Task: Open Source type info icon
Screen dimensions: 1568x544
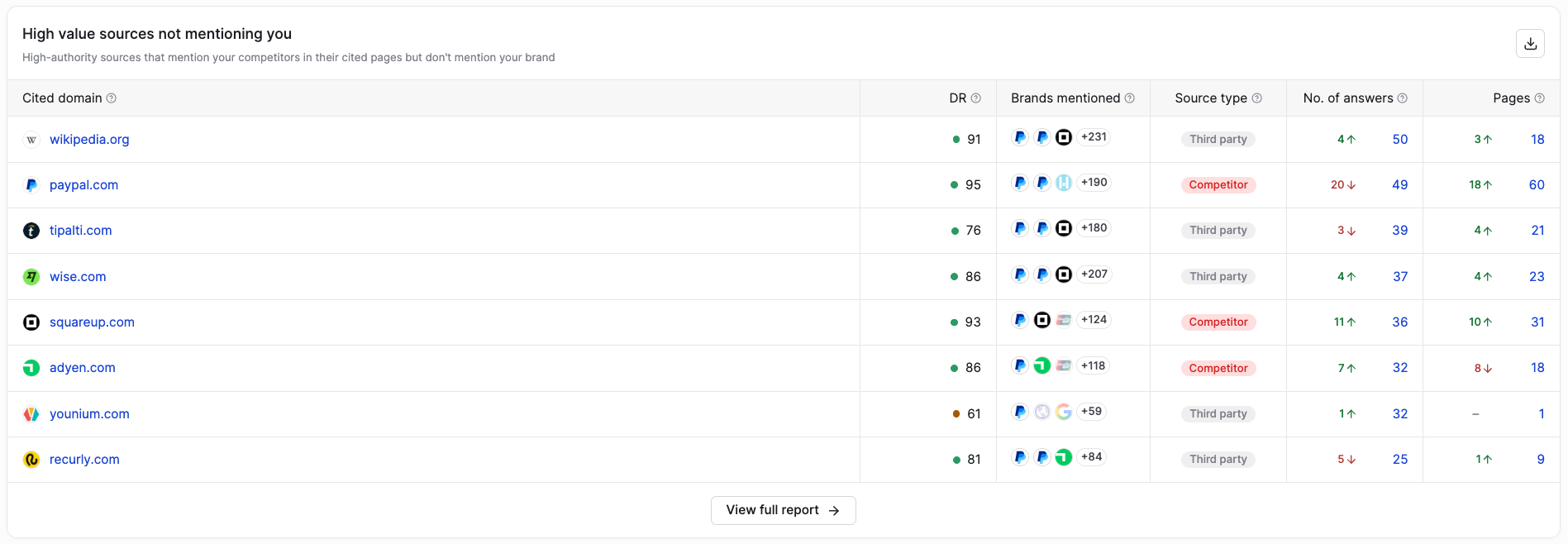Action: [x=1257, y=98]
